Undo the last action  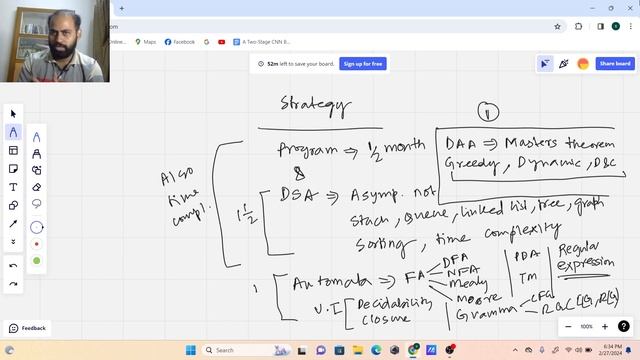[13, 266]
